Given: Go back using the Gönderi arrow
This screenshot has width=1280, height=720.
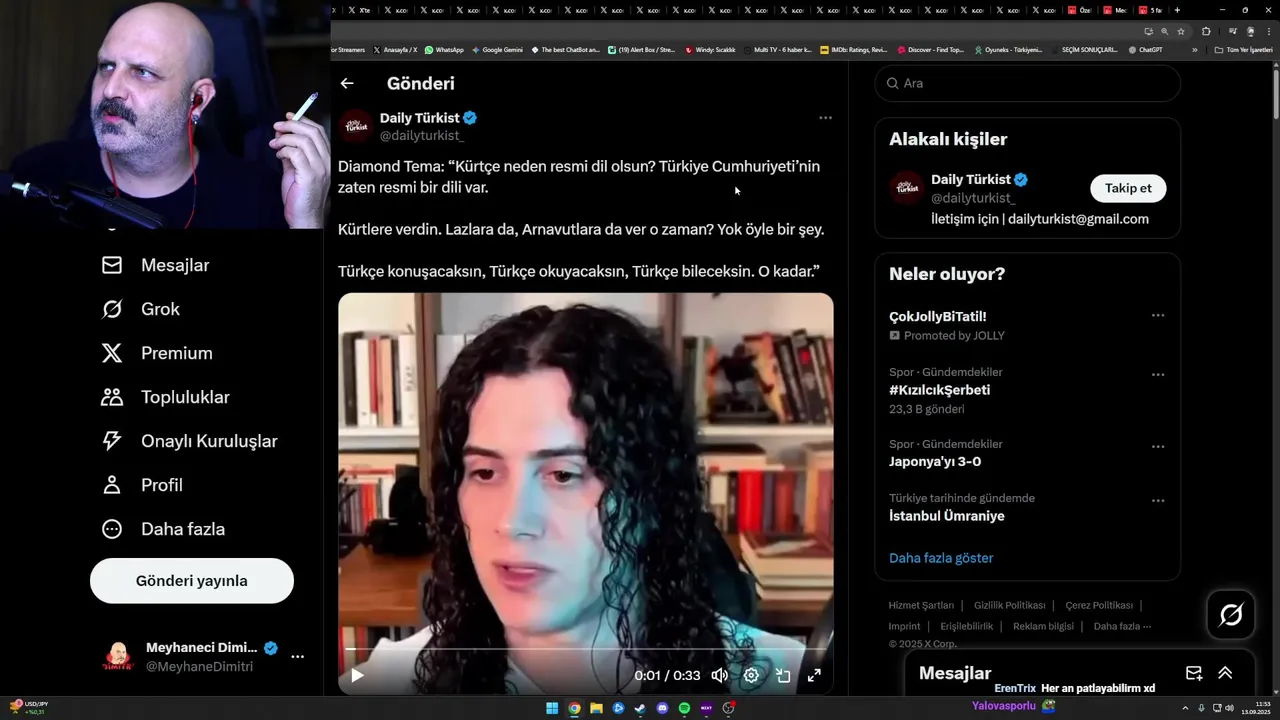Looking at the screenshot, I should click(347, 84).
